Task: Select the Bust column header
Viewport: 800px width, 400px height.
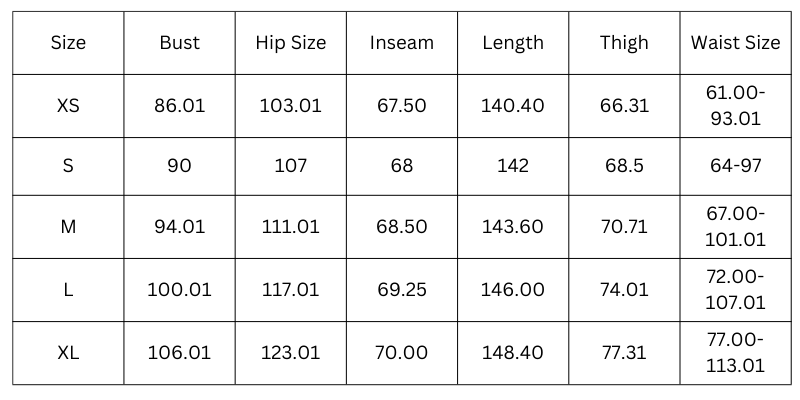Action: pos(180,42)
